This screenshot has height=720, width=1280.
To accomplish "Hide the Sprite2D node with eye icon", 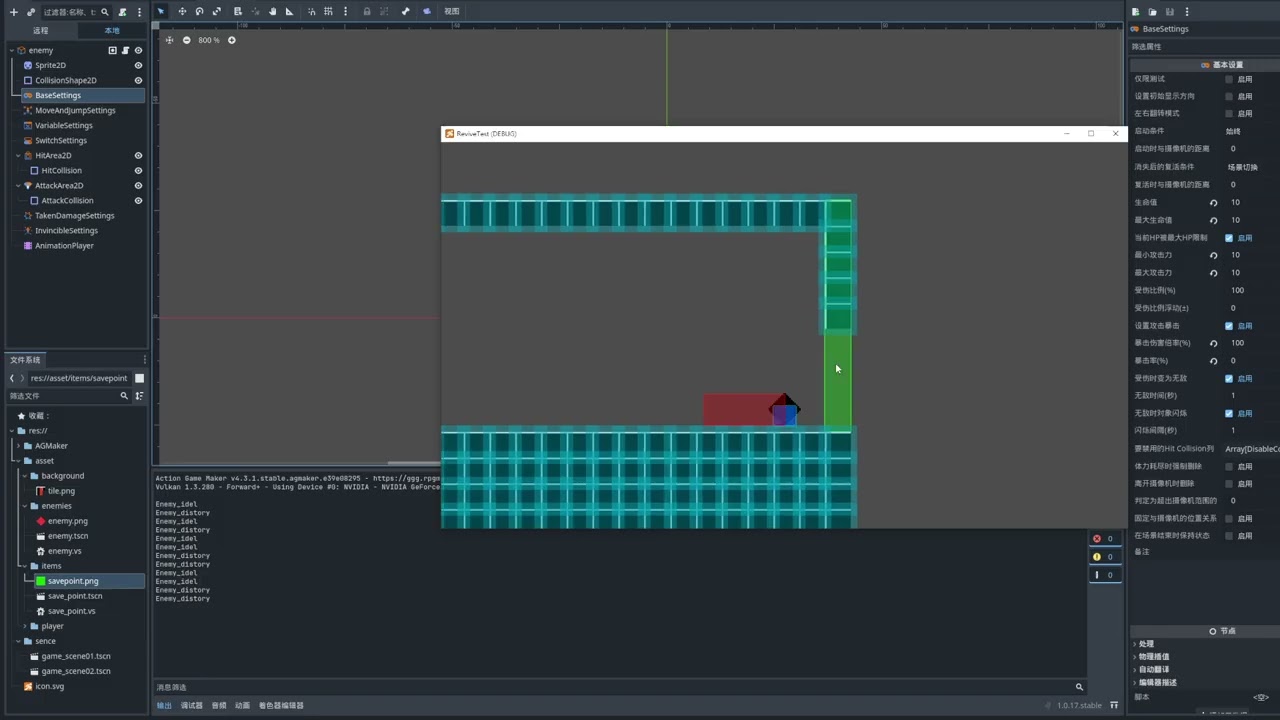I will click(138, 65).
